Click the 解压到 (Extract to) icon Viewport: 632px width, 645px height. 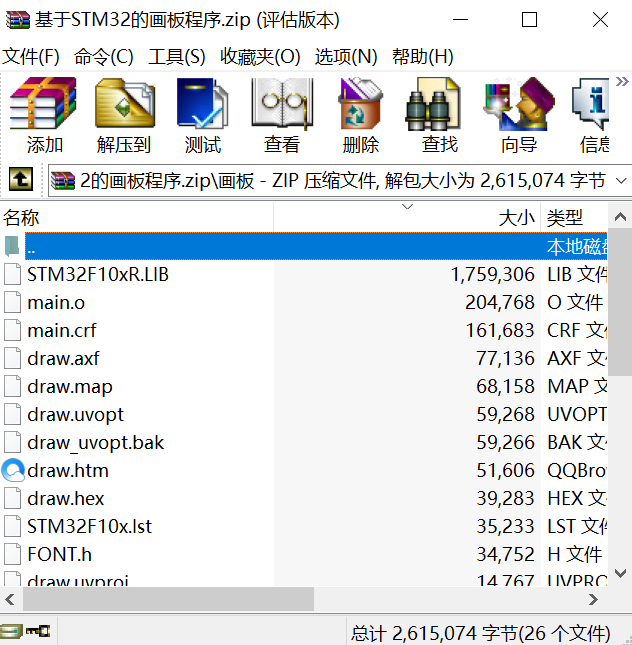123,116
